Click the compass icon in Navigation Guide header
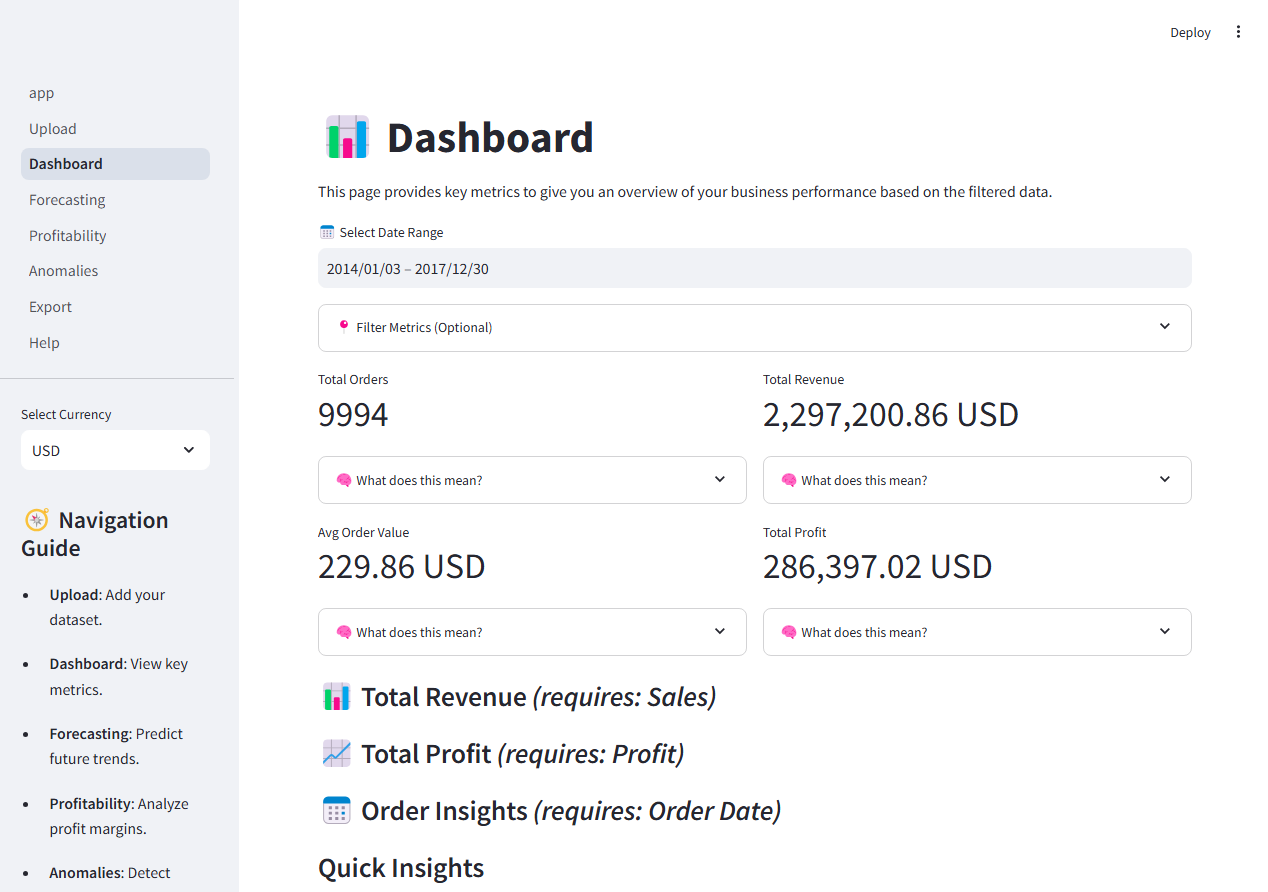The width and height of the screenshot is (1268, 892). (37, 520)
